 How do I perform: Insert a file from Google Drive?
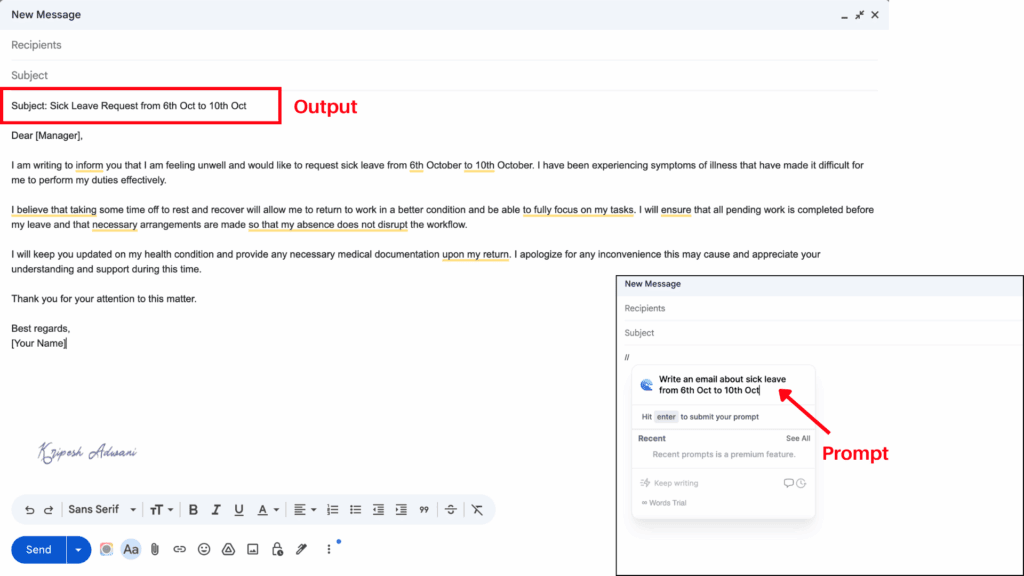pos(227,549)
